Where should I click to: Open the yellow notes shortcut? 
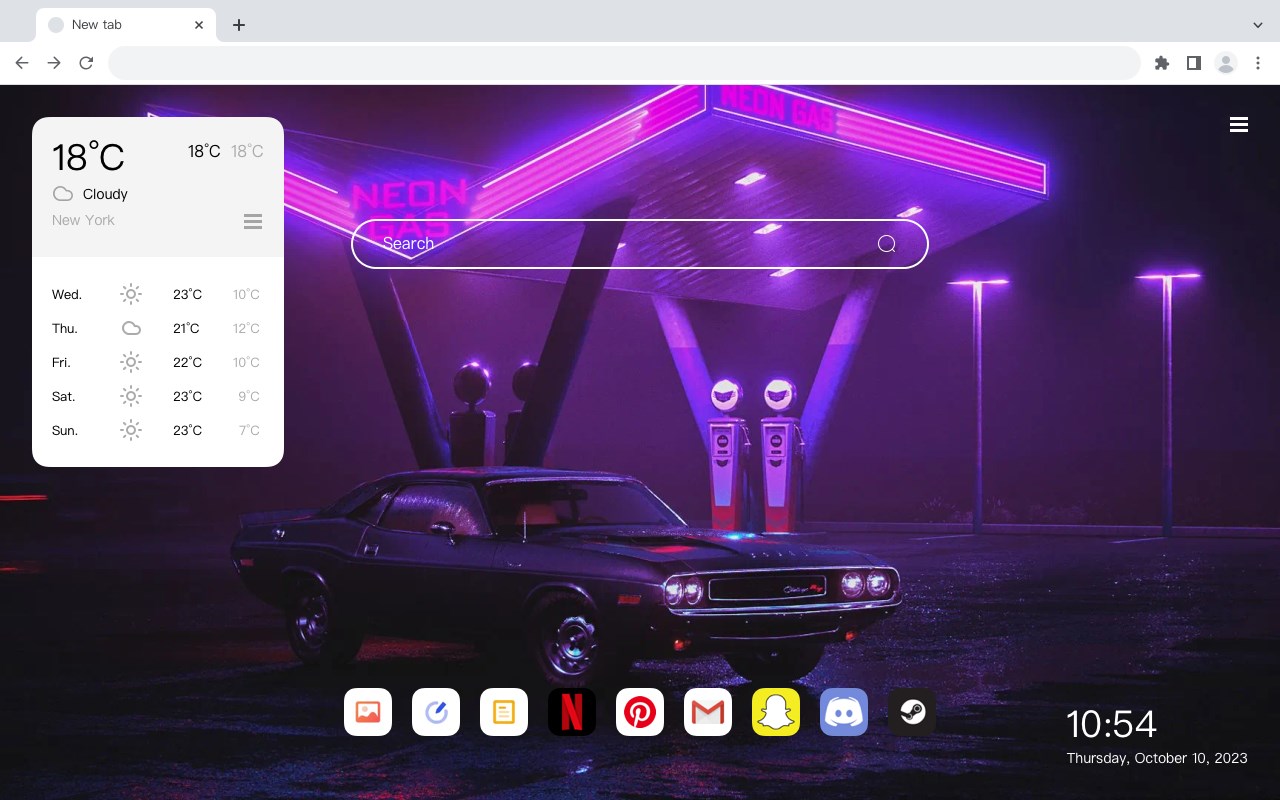click(x=504, y=712)
